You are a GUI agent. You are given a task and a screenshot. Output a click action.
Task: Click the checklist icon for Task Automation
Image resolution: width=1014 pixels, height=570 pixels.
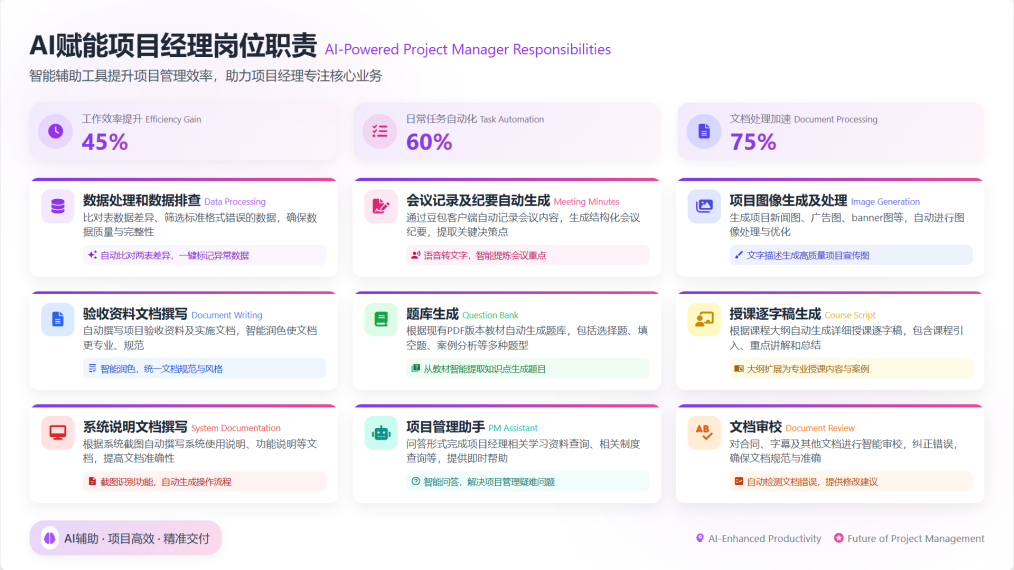tap(380, 131)
